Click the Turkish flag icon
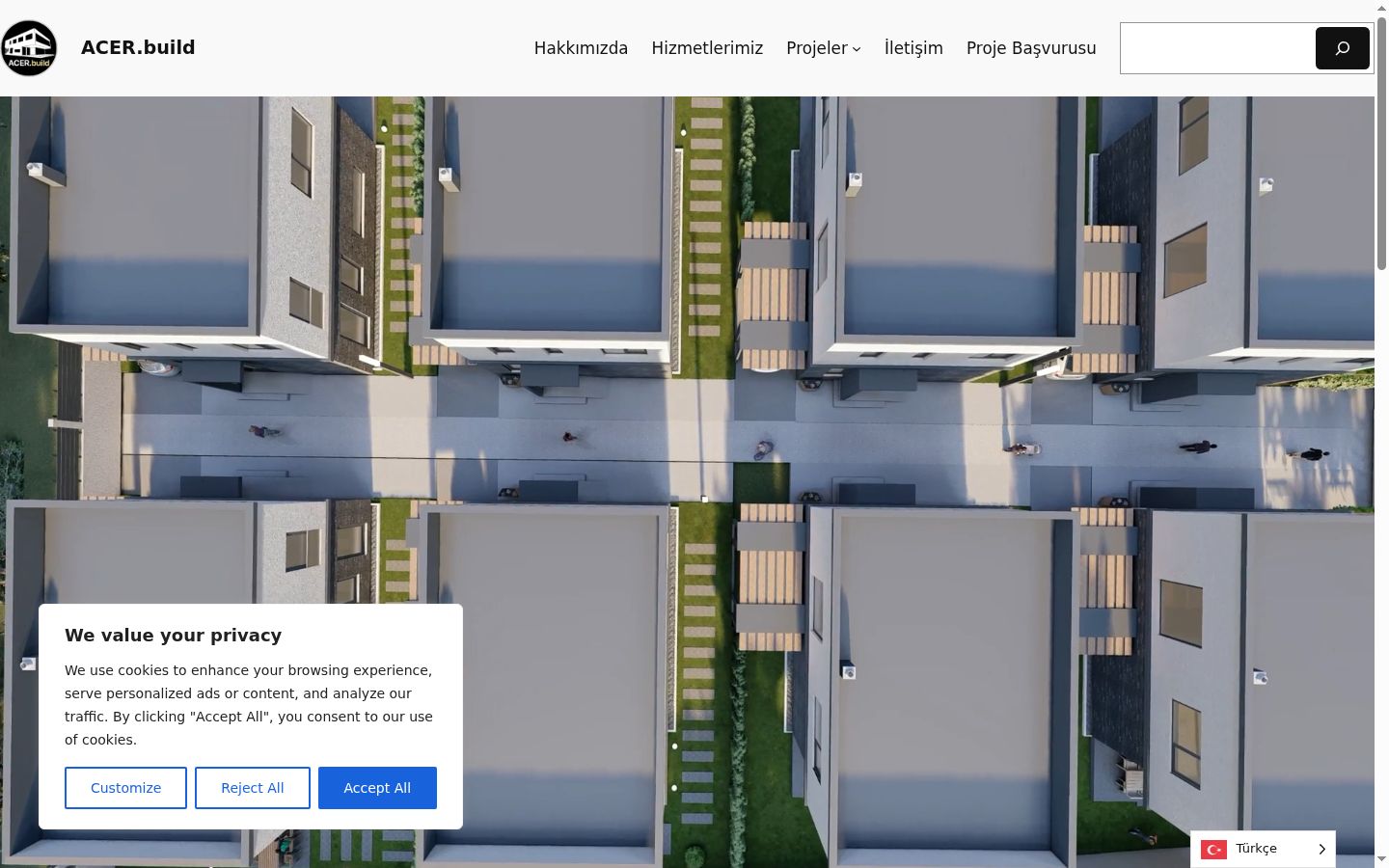 click(x=1213, y=849)
